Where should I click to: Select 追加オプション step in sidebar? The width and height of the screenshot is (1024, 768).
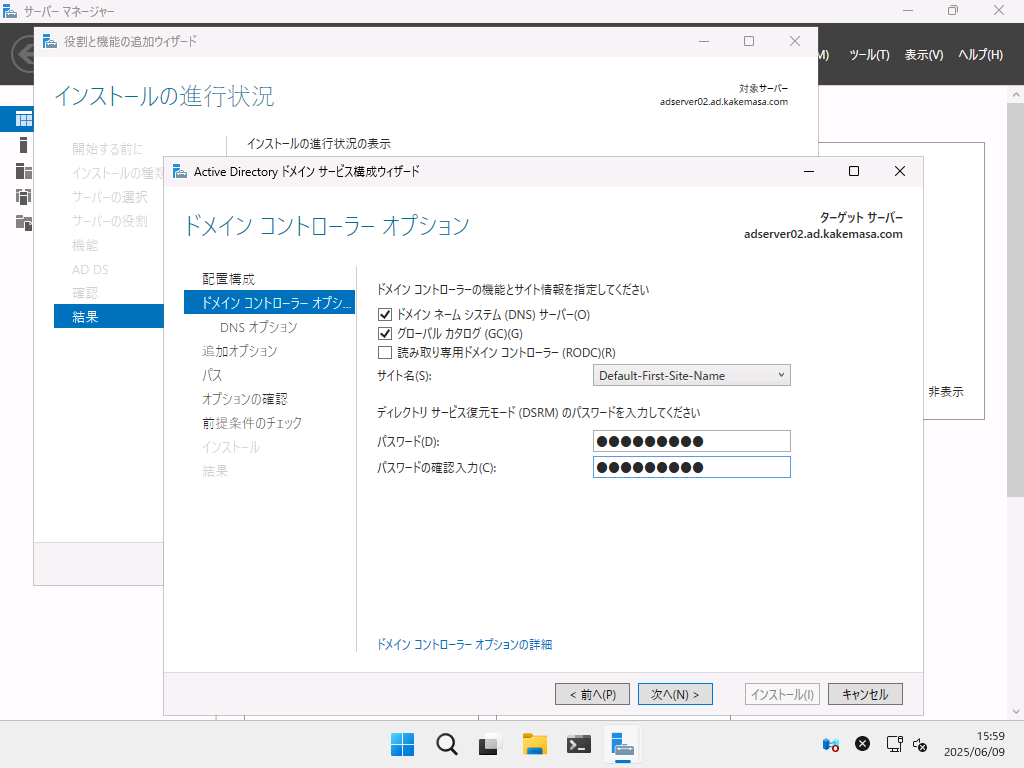click(x=240, y=351)
